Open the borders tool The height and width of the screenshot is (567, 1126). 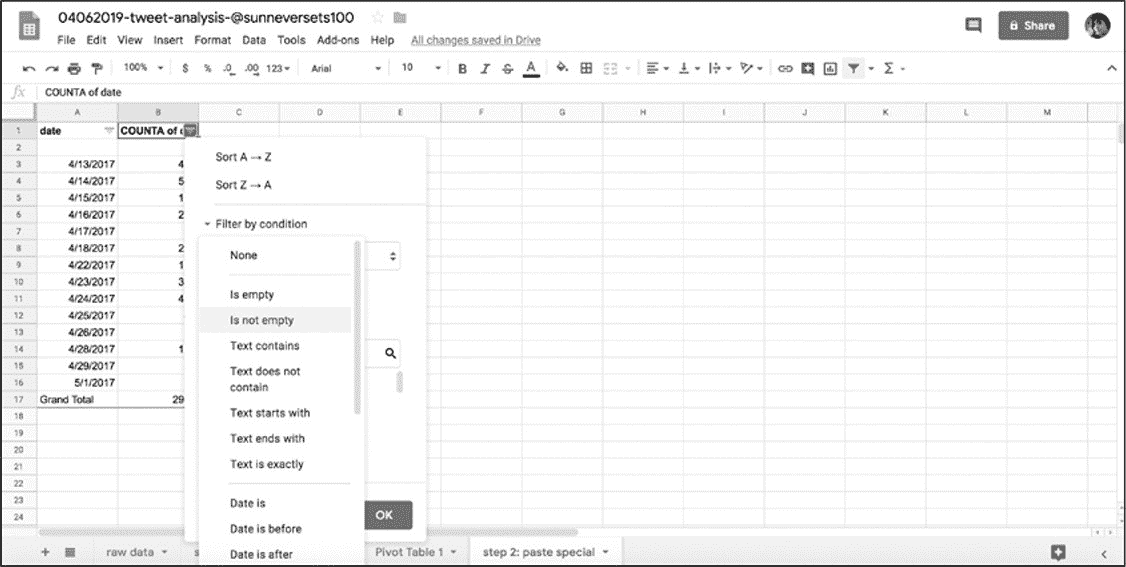click(x=586, y=68)
